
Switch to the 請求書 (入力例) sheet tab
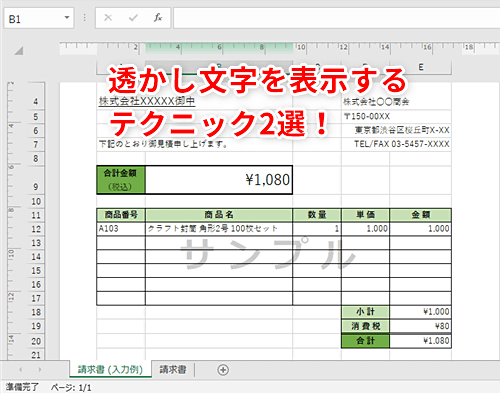[x=110, y=369]
